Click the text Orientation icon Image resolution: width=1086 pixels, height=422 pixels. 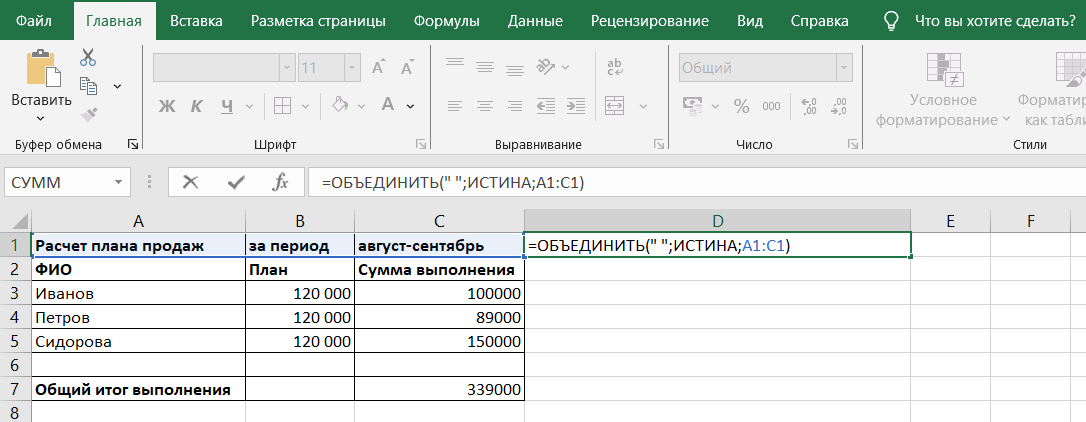[x=547, y=67]
